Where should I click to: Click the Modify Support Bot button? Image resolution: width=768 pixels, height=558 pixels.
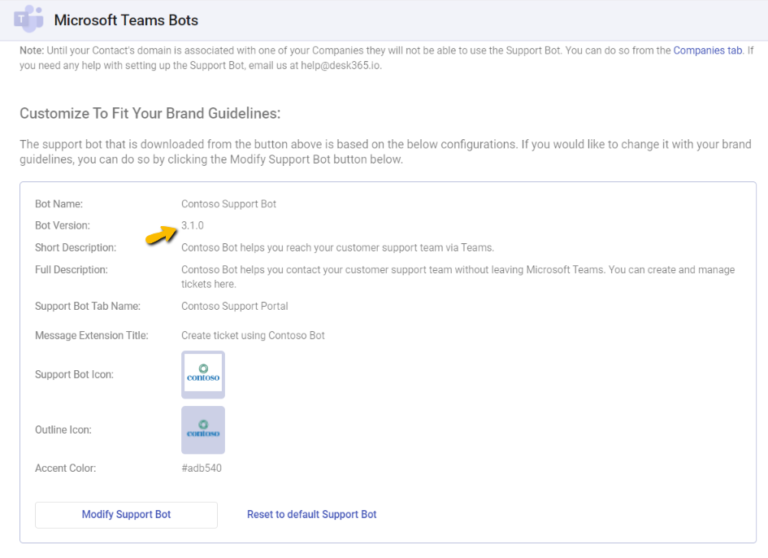[x=126, y=514]
